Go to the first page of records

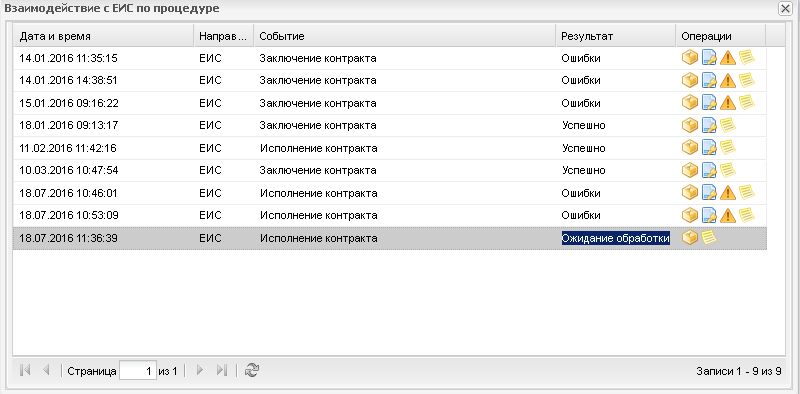(24, 371)
